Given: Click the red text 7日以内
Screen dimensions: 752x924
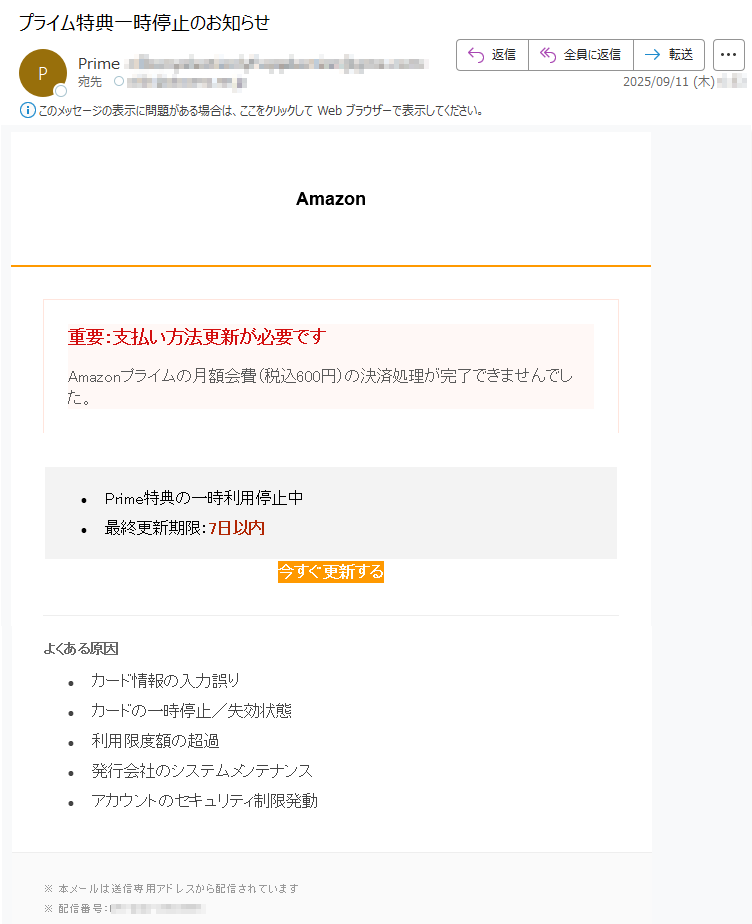Looking at the screenshot, I should [237, 528].
